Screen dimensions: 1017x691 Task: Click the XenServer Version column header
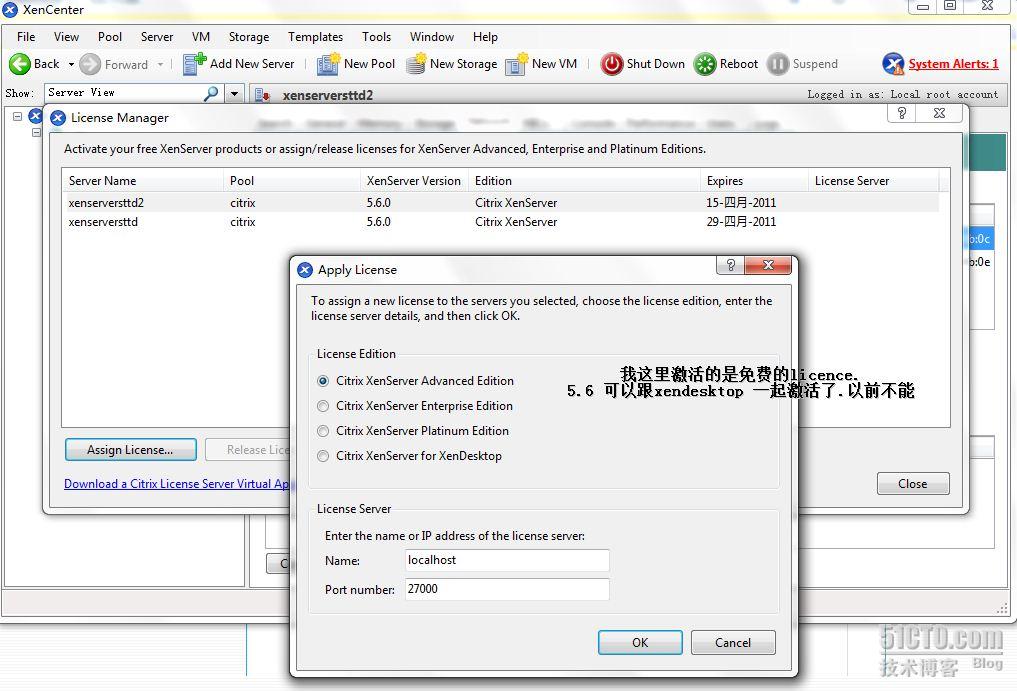[x=414, y=180]
